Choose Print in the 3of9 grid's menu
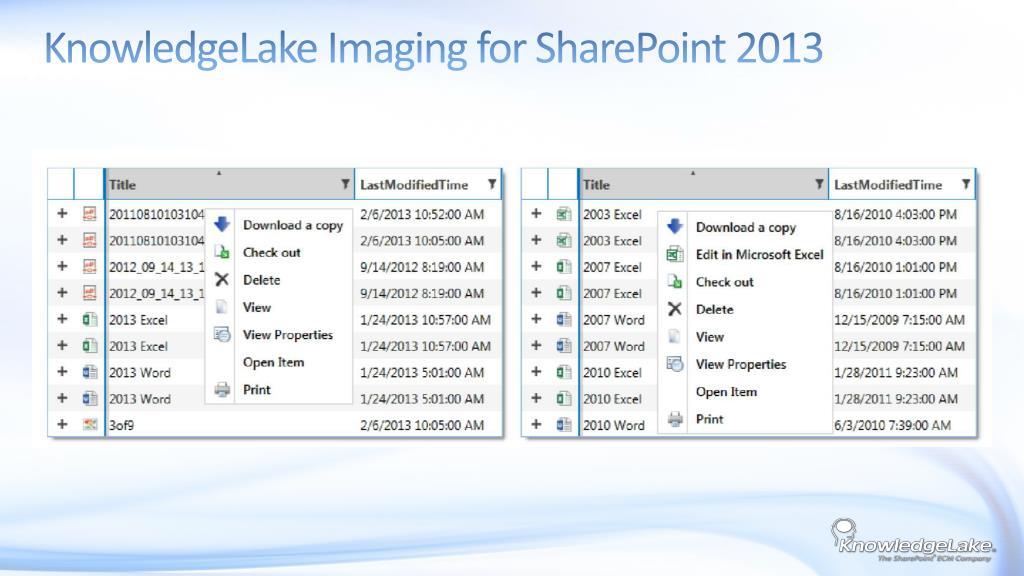1024x576 pixels. 257,390
